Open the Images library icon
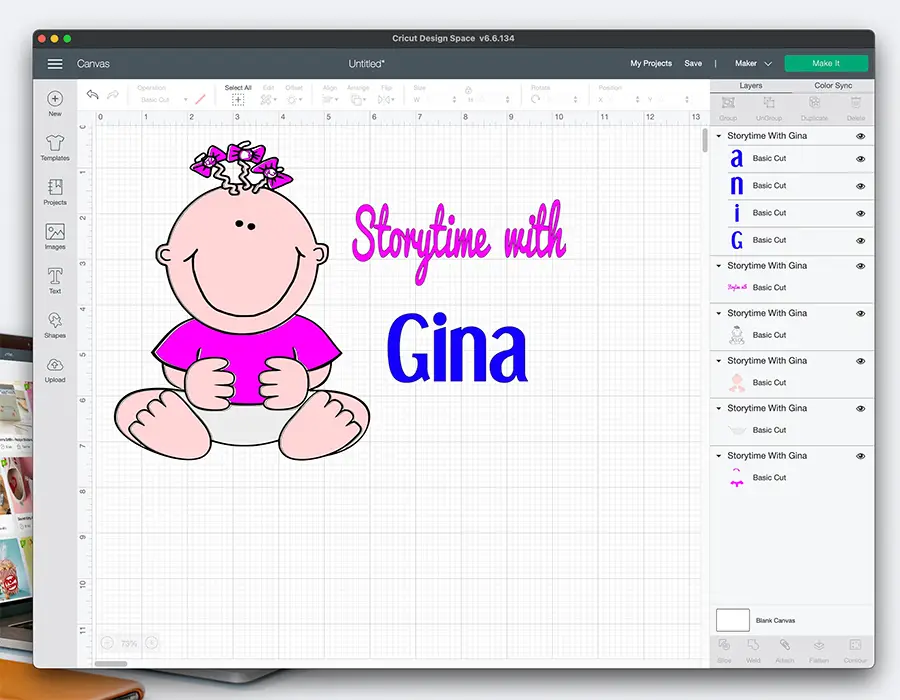This screenshot has height=700, width=900. (x=55, y=232)
